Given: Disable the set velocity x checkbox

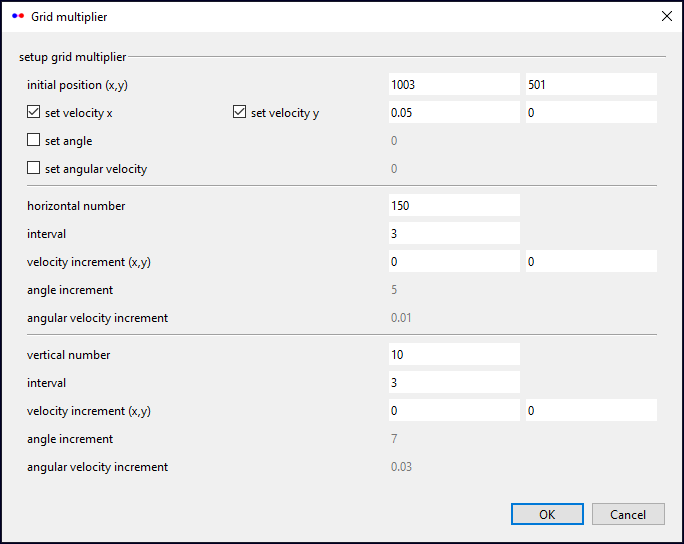Looking at the screenshot, I should 34,113.
